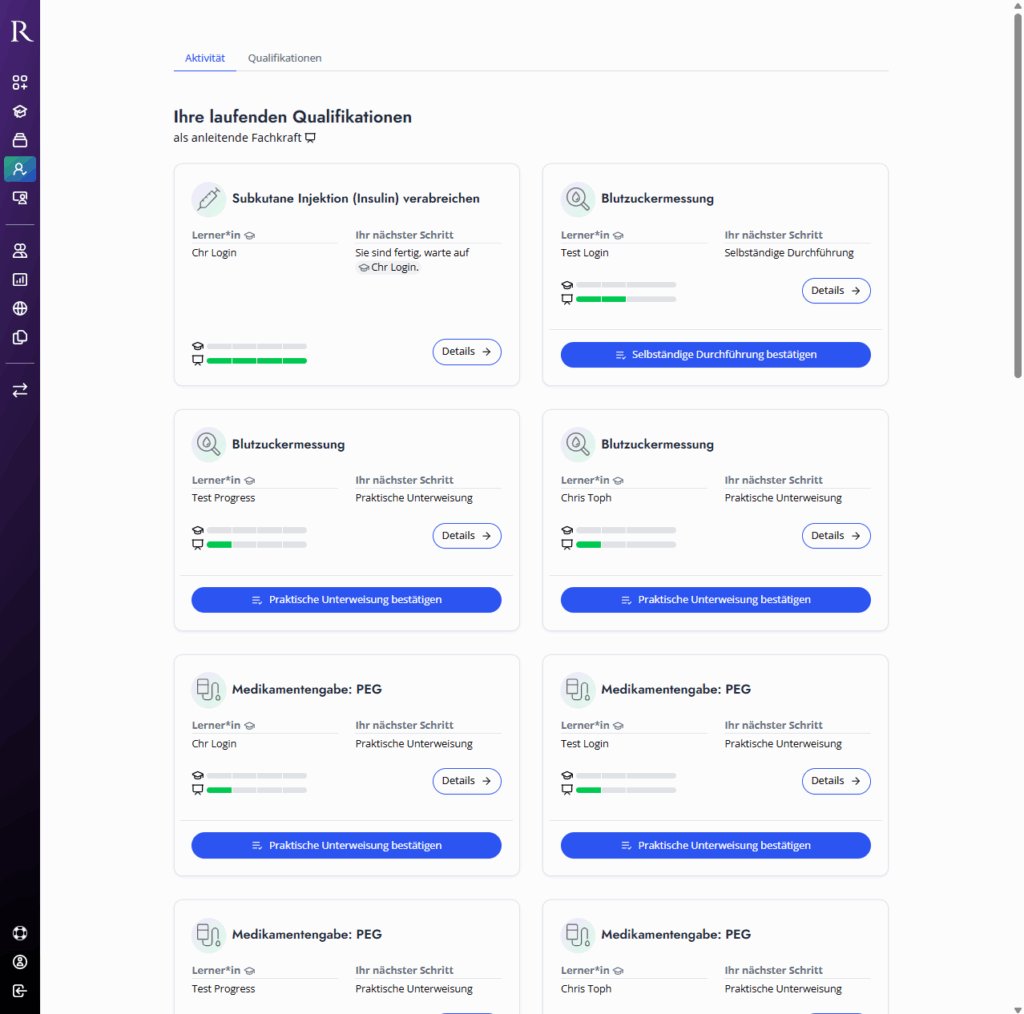The width and height of the screenshot is (1024, 1014).
Task: Open the bar chart reports sidebar icon
Action: [x=20, y=280]
